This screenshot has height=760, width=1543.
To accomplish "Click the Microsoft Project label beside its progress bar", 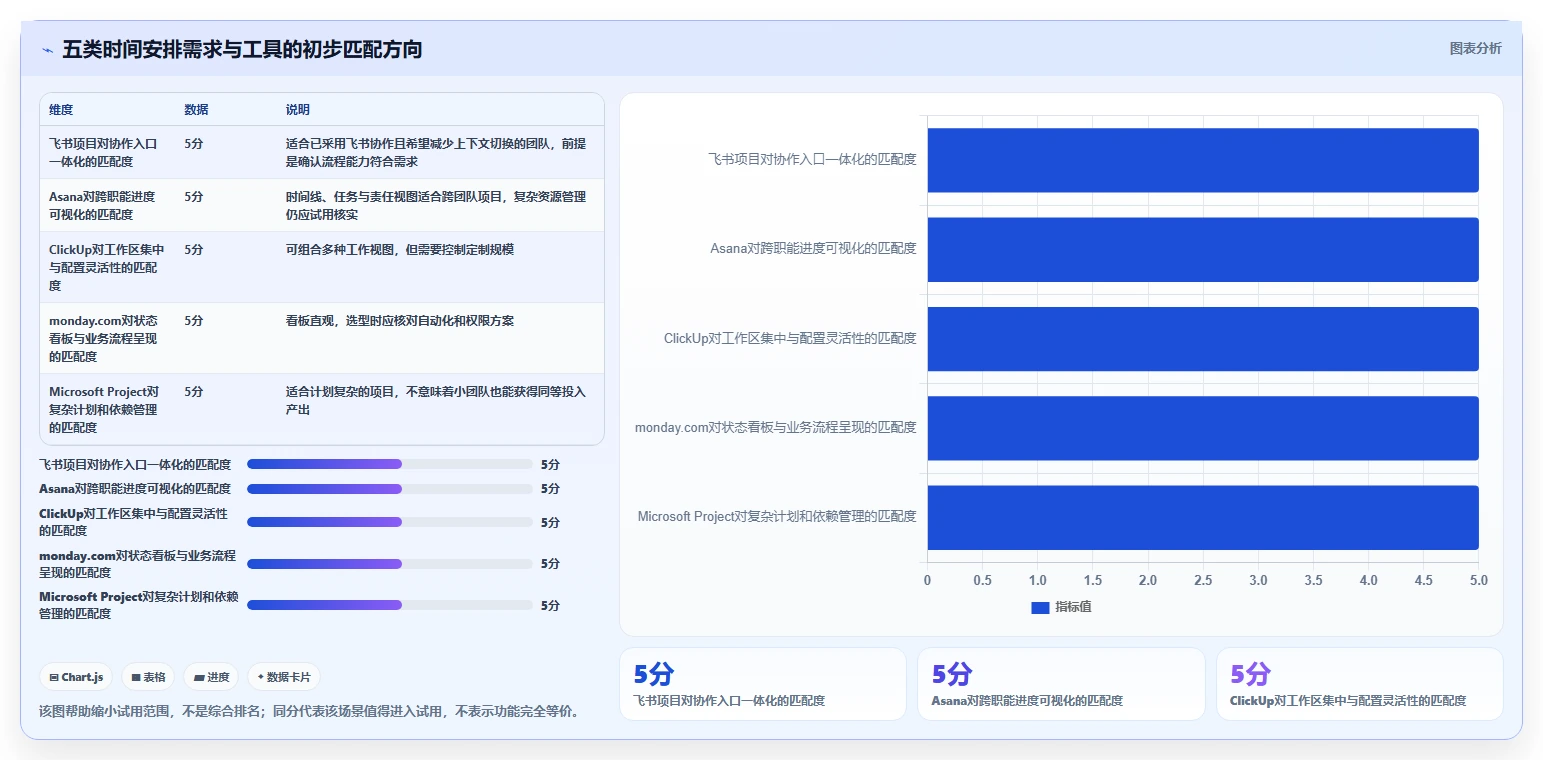I will (139, 605).
